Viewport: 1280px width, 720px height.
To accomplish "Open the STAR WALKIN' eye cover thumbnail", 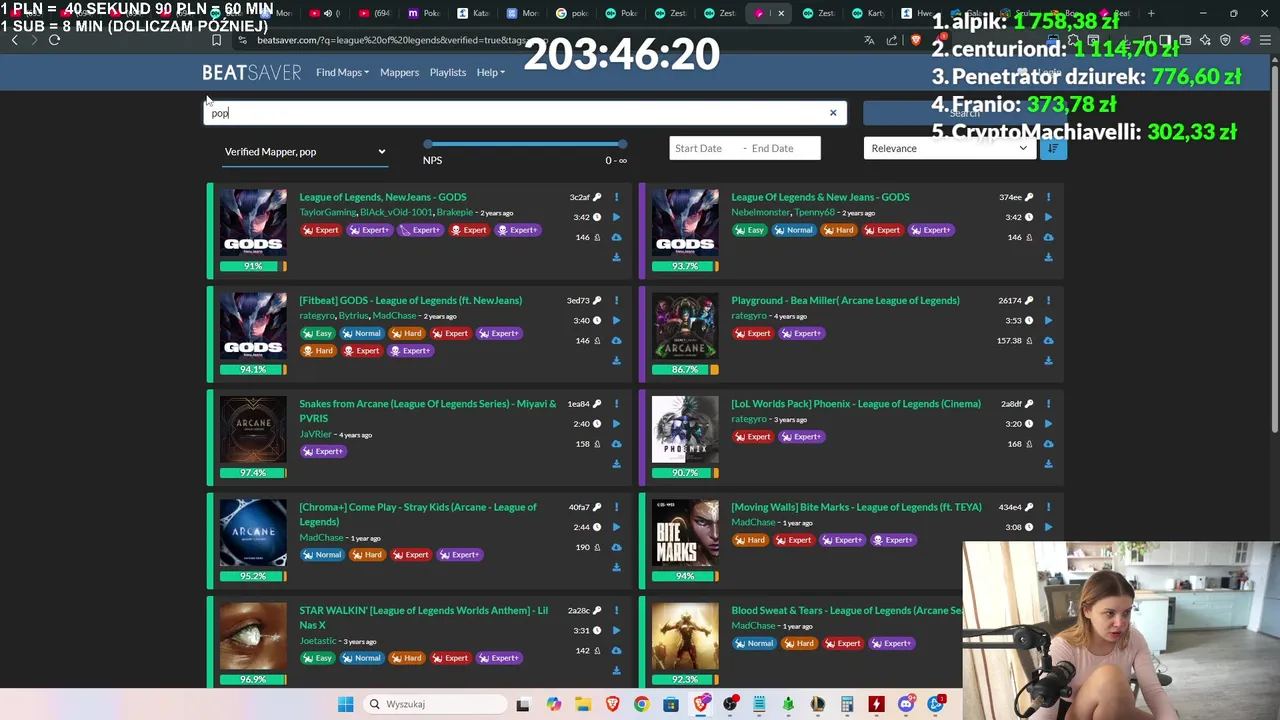I will tap(253, 636).
